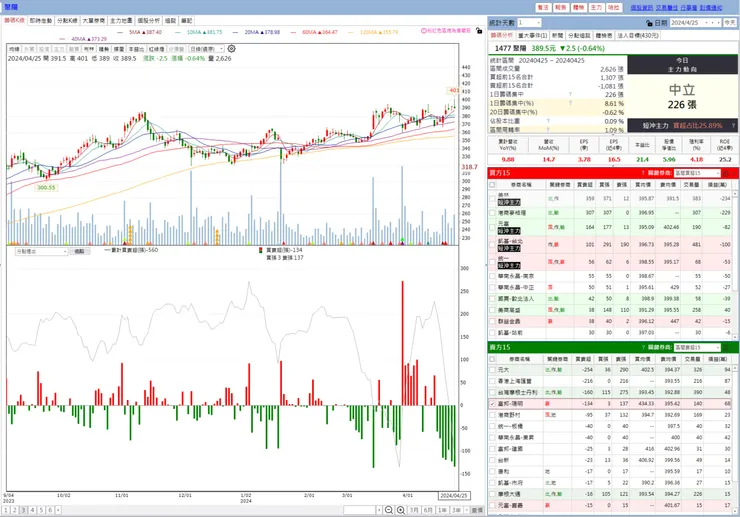
Task: Check the 元富 broker row checkbox
Action: pos(492,227)
